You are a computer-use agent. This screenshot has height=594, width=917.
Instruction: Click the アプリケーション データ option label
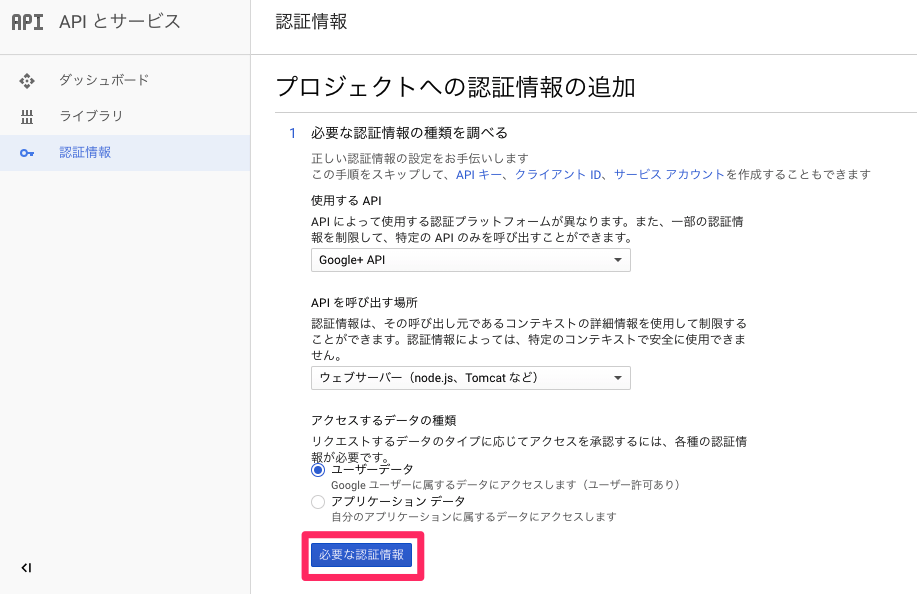[x=398, y=501]
